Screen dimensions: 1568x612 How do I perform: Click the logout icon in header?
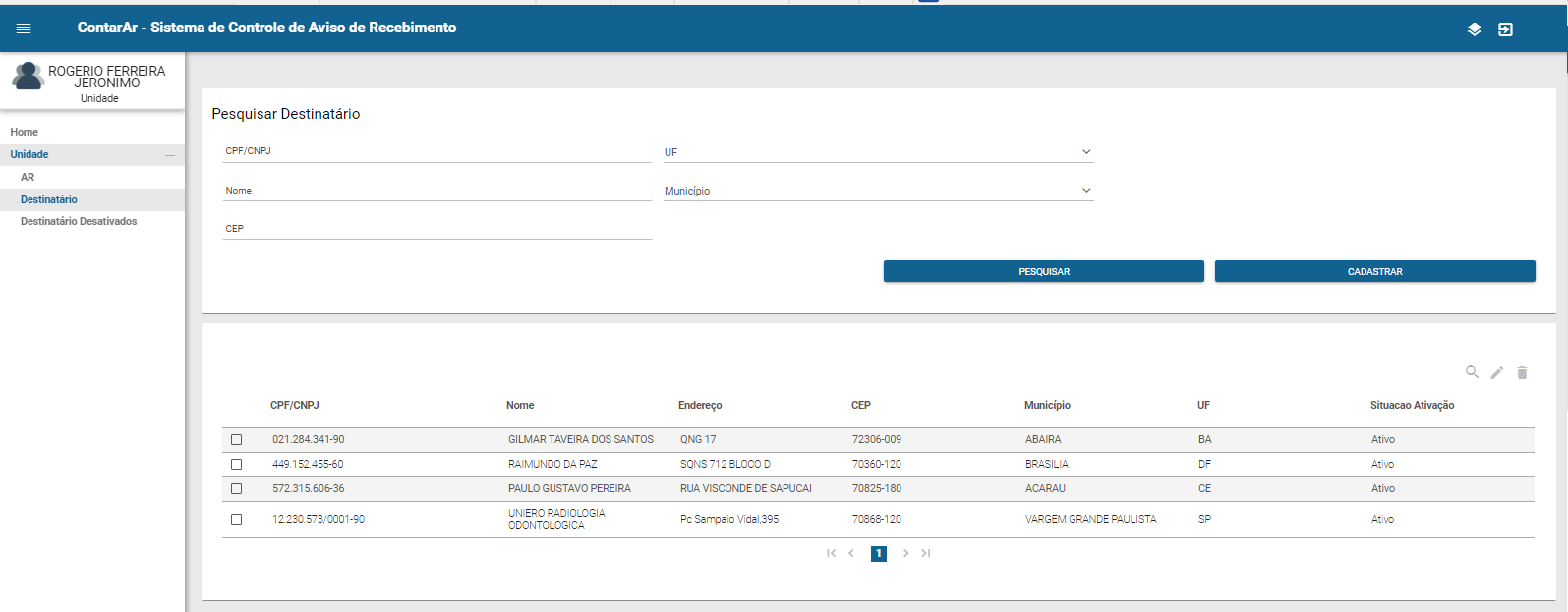[1505, 29]
